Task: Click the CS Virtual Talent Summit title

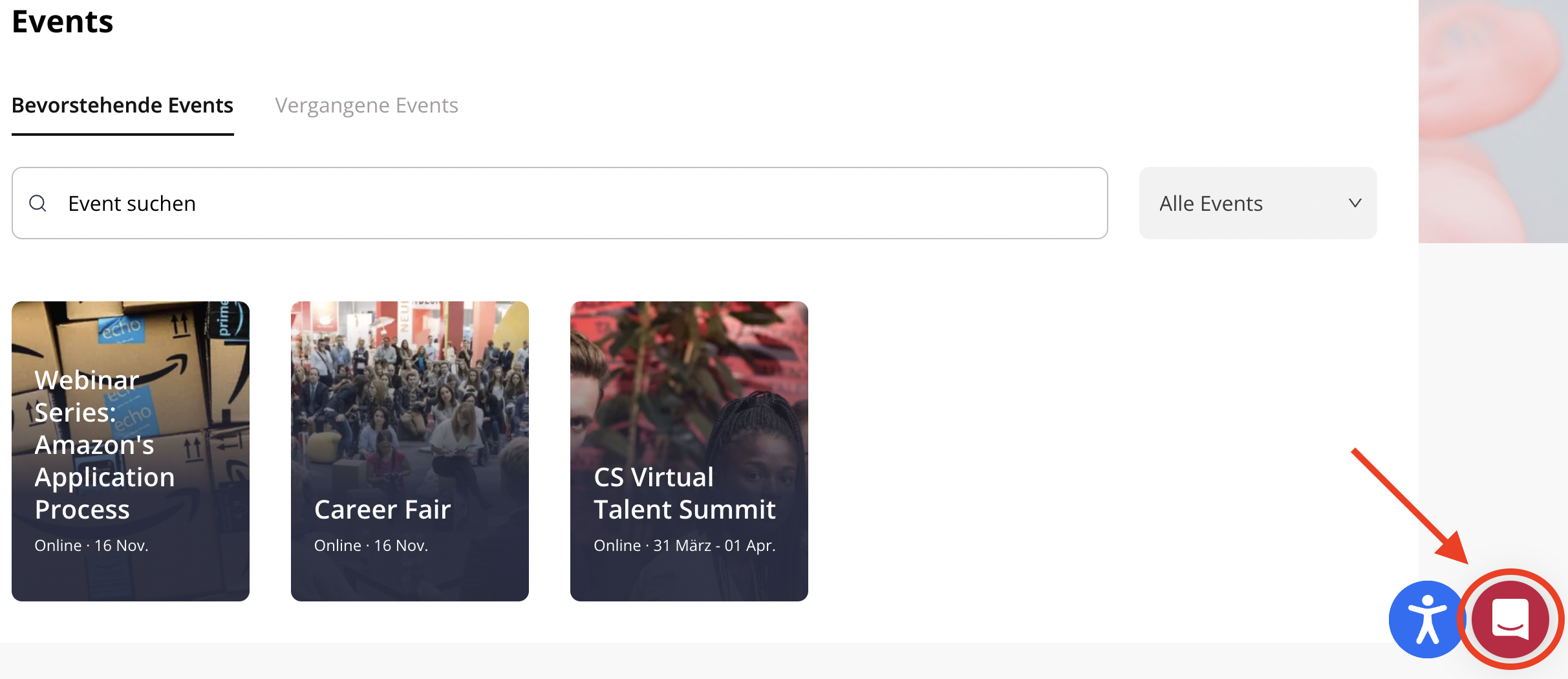Action: coord(684,493)
